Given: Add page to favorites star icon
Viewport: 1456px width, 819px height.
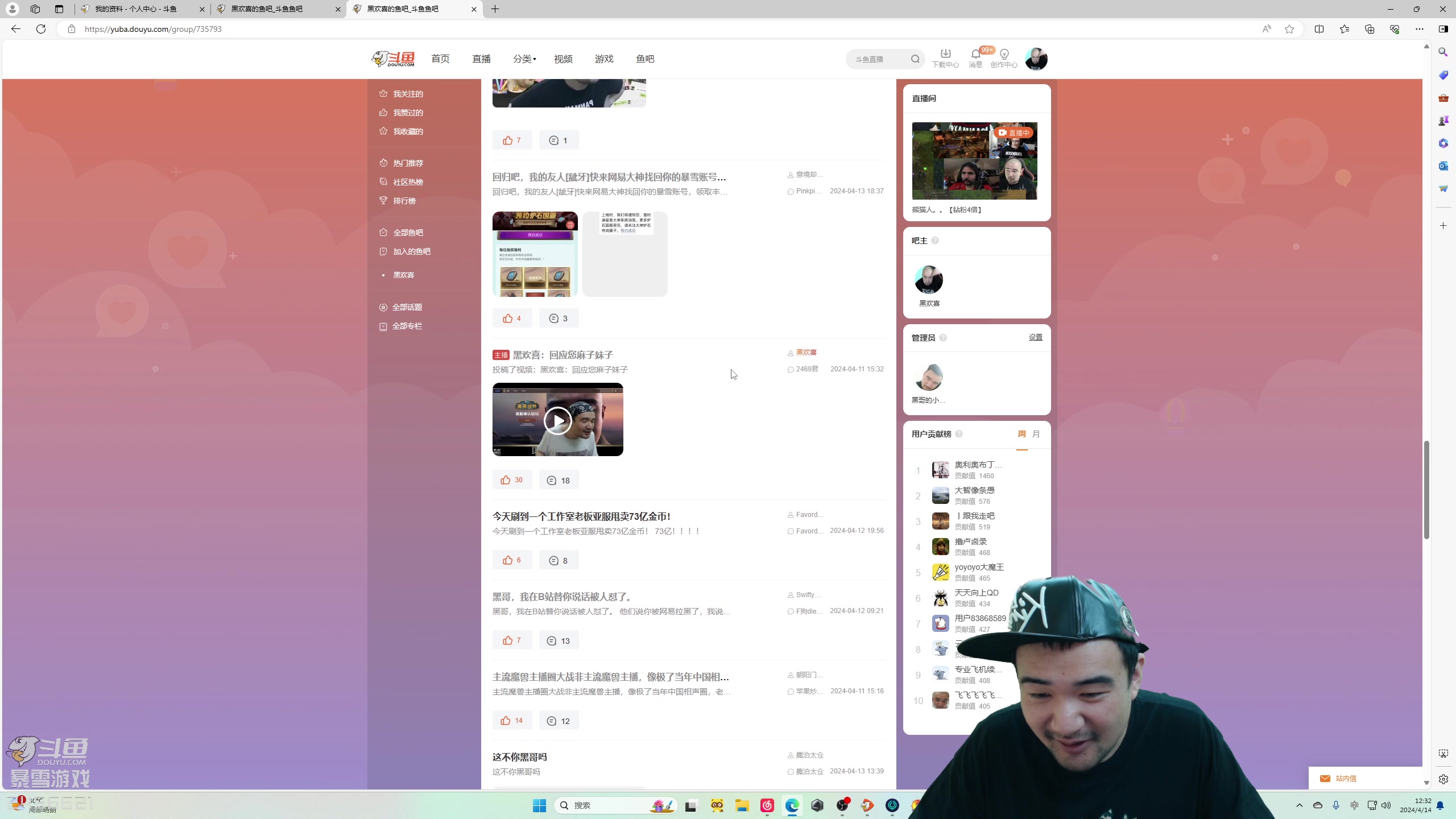Looking at the screenshot, I should click(1289, 29).
